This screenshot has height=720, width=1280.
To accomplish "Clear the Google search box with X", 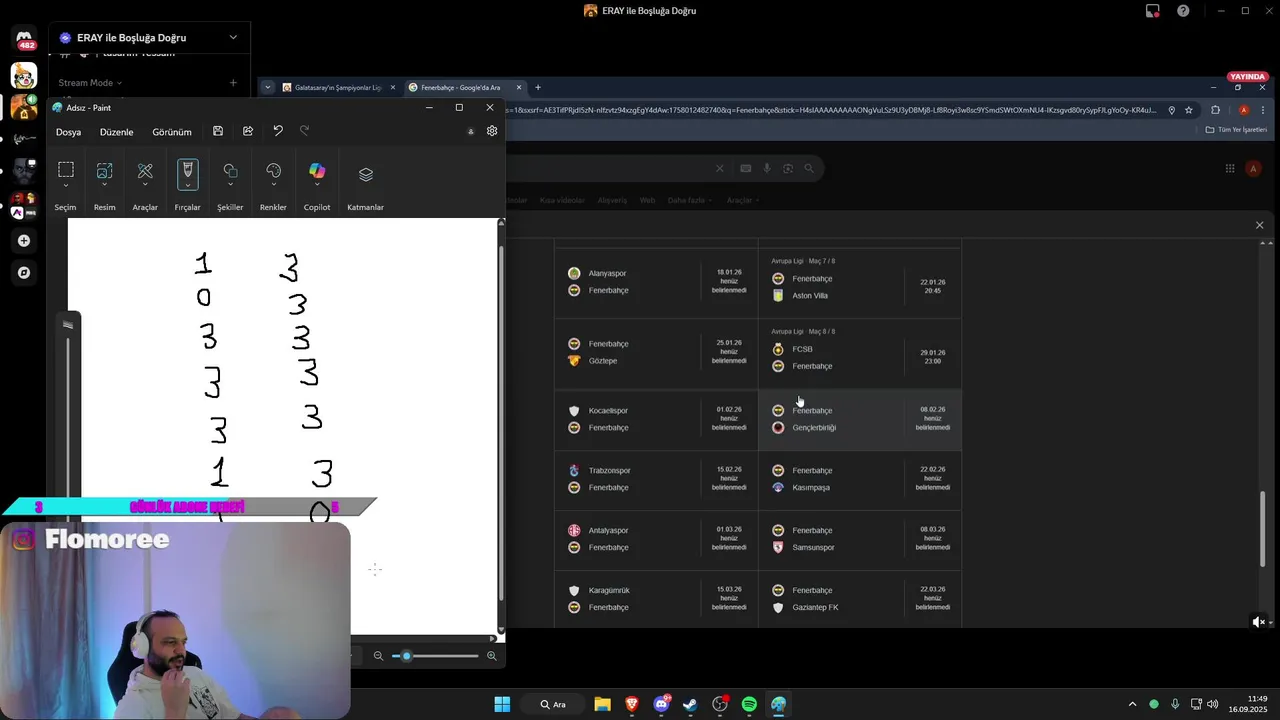I will point(719,169).
